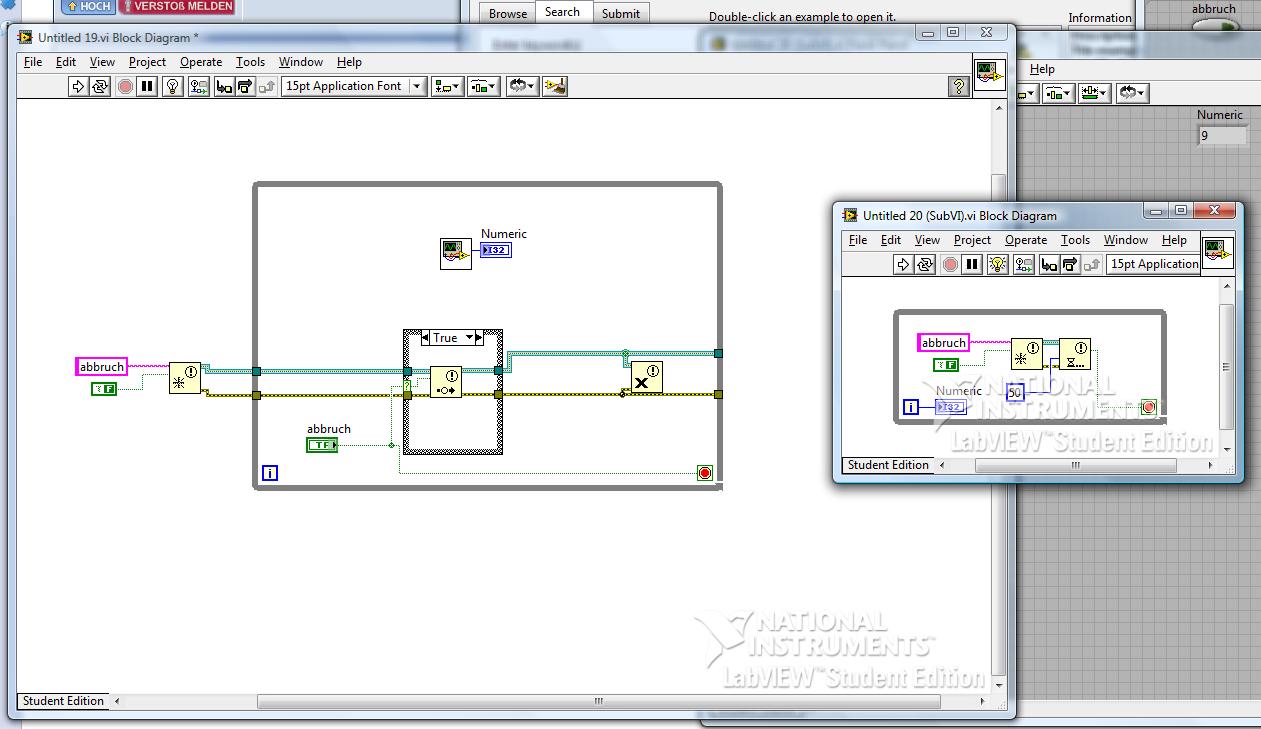
Task: Select Send Notification node inside case structure
Action: (x=446, y=382)
